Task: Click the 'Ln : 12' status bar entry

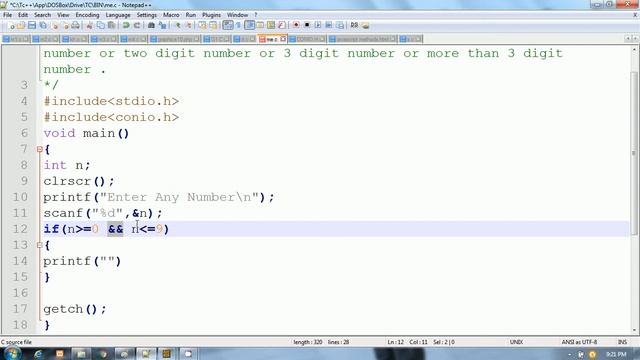Action: click(x=395, y=342)
